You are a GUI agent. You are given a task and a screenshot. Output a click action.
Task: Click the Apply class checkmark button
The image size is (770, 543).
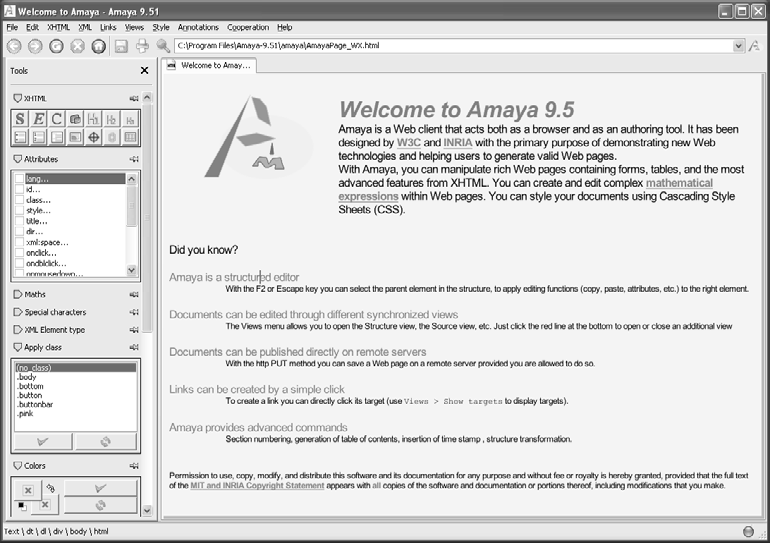[x=43, y=442]
